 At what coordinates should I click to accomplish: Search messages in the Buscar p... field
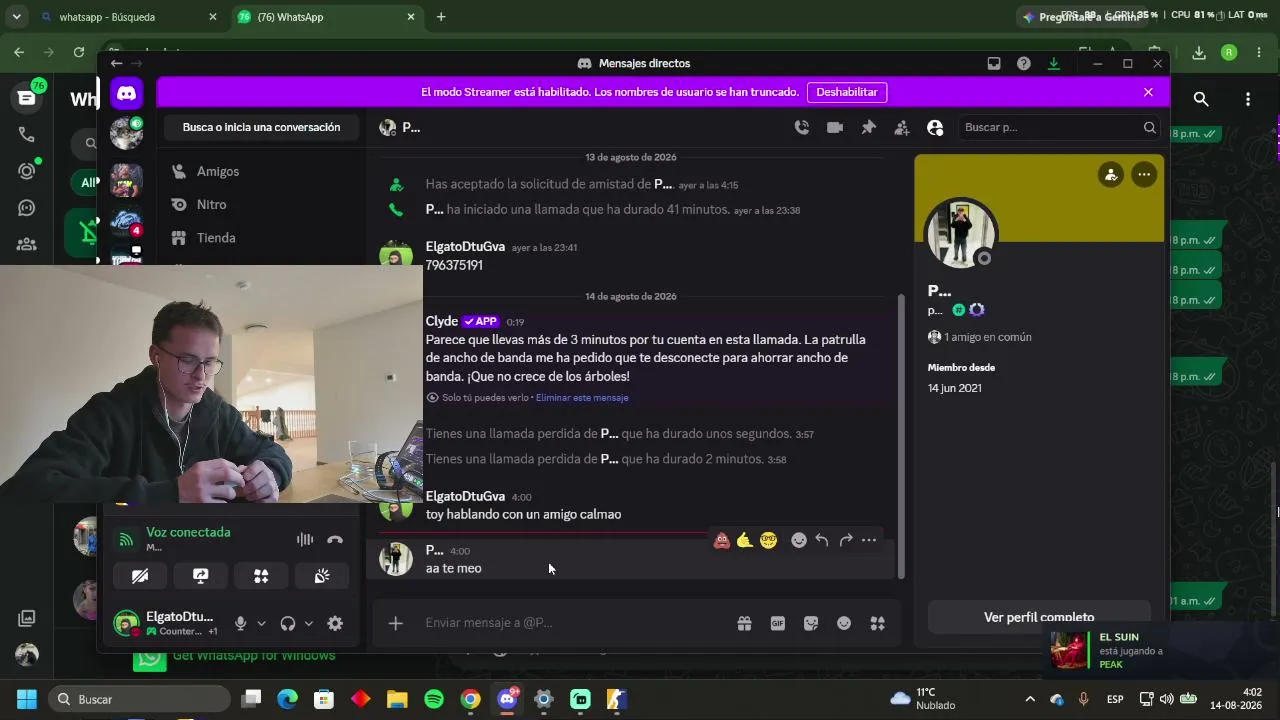coord(1059,127)
